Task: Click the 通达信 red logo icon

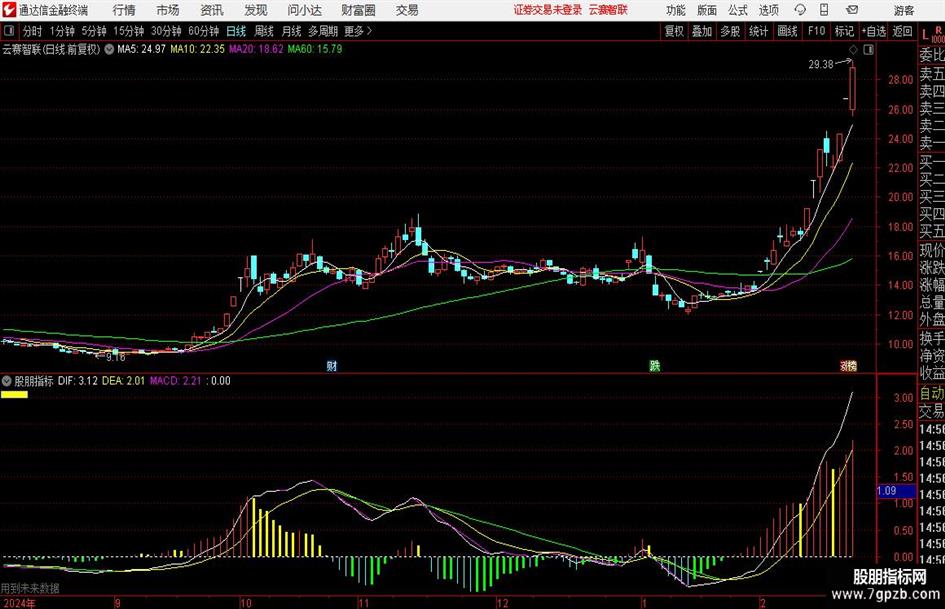Action: tap(8, 10)
